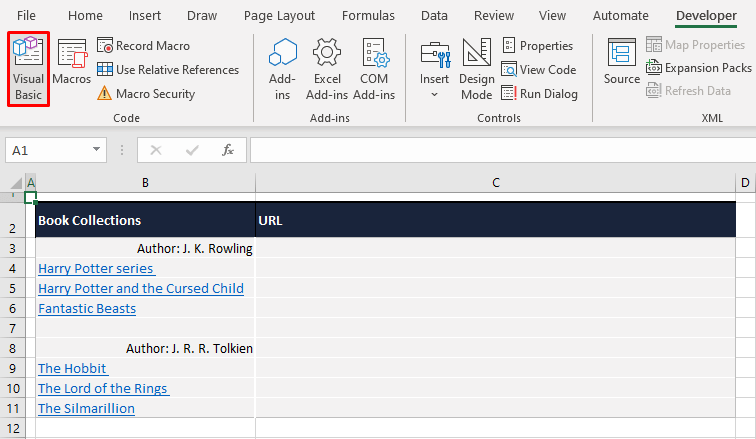The width and height of the screenshot is (756, 439).
Task: Click the URL header cell
Action: click(496, 220)
